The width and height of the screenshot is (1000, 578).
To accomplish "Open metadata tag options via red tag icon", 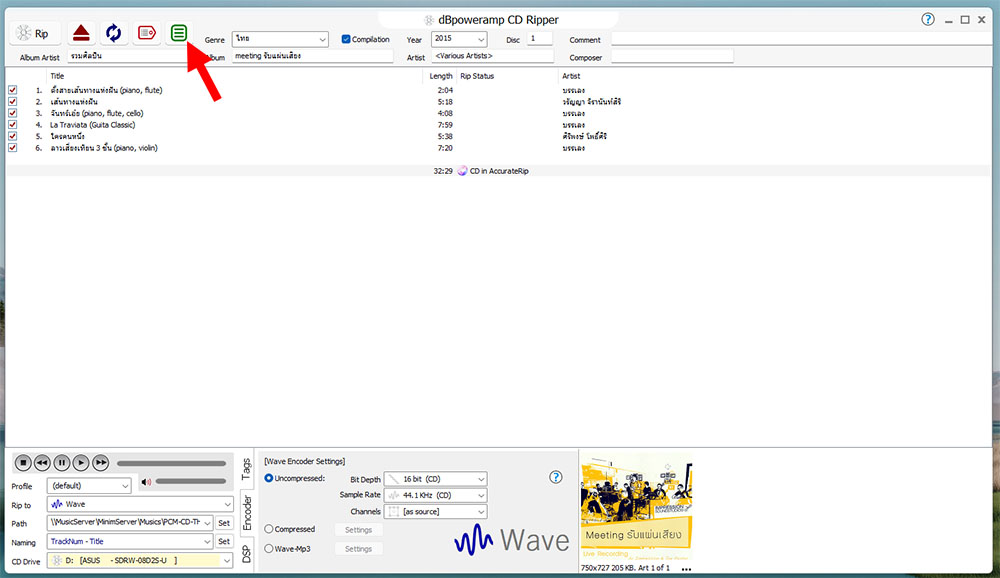I will click(x=147, y=33).
